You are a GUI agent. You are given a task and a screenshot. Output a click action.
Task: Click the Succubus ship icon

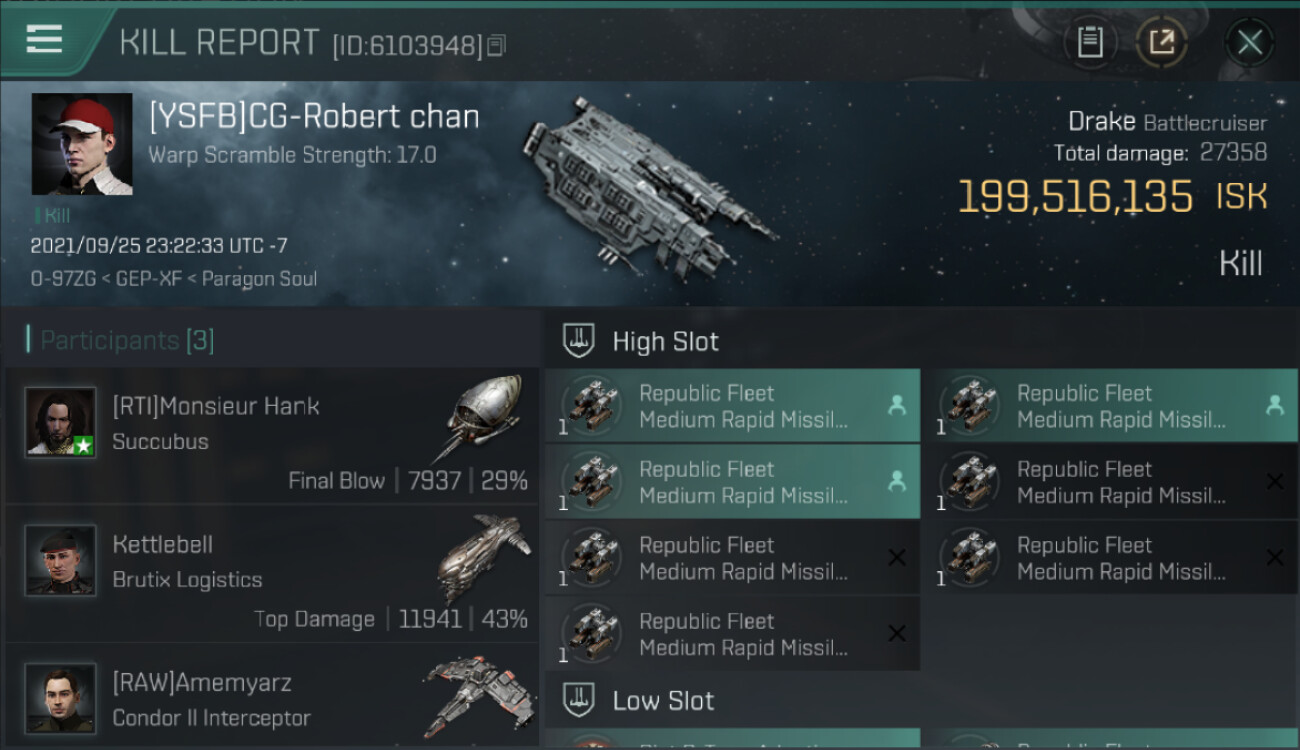point(481,418)
